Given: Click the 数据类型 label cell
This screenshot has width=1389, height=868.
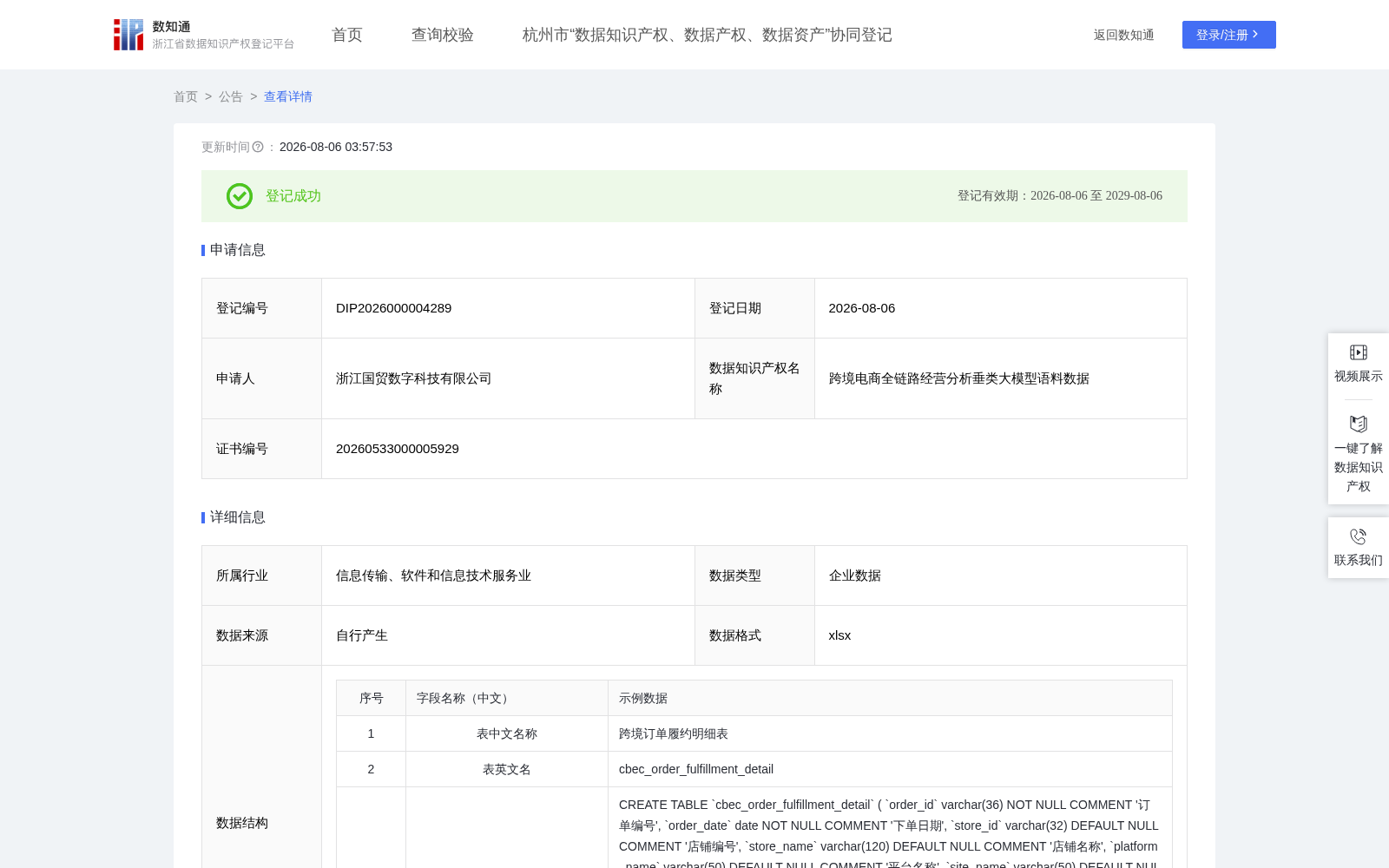Looking at the screenshot, I should click(x=754, y=575).
